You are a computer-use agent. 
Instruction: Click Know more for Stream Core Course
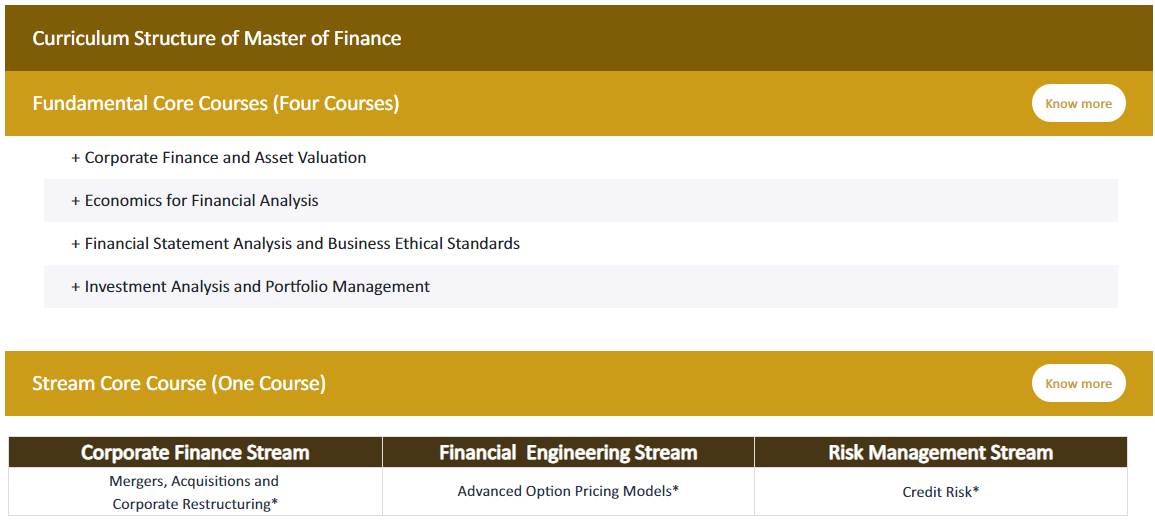1078,383
